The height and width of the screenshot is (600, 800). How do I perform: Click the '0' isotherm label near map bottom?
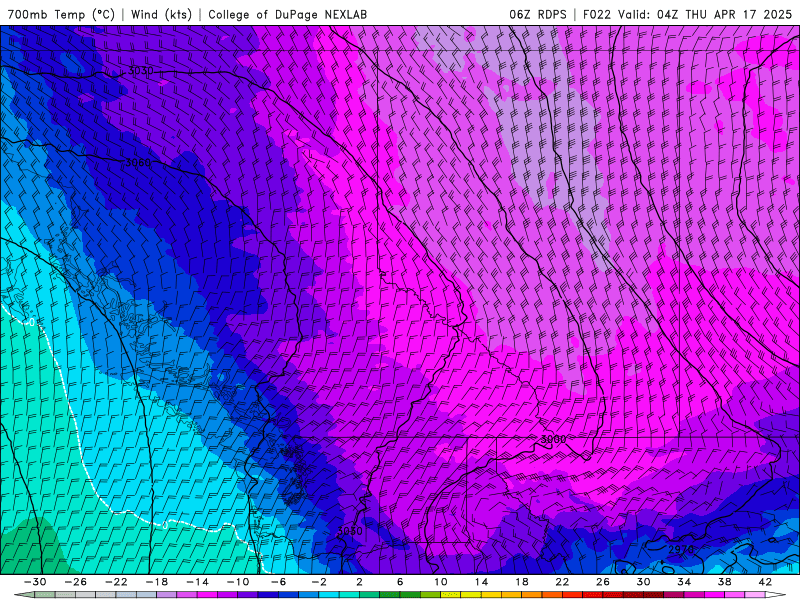[165, 524]
